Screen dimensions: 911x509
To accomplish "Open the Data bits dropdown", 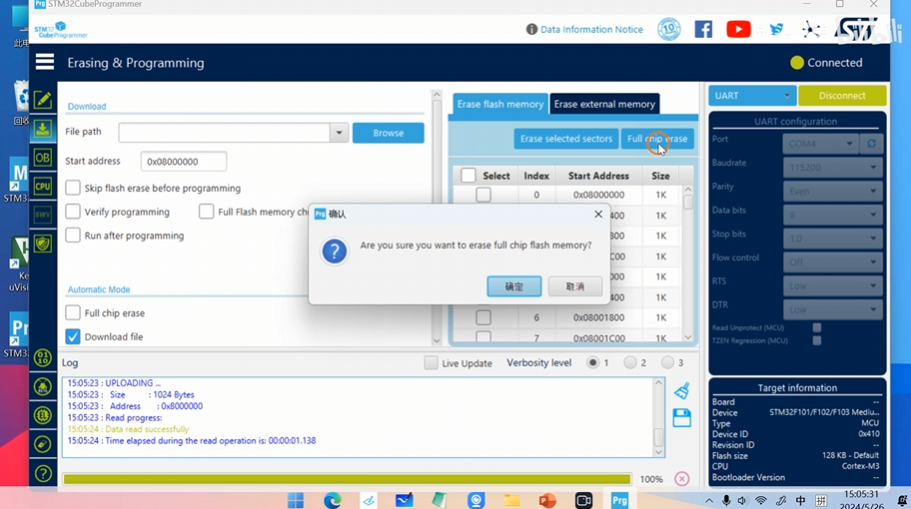I will 832,215.
